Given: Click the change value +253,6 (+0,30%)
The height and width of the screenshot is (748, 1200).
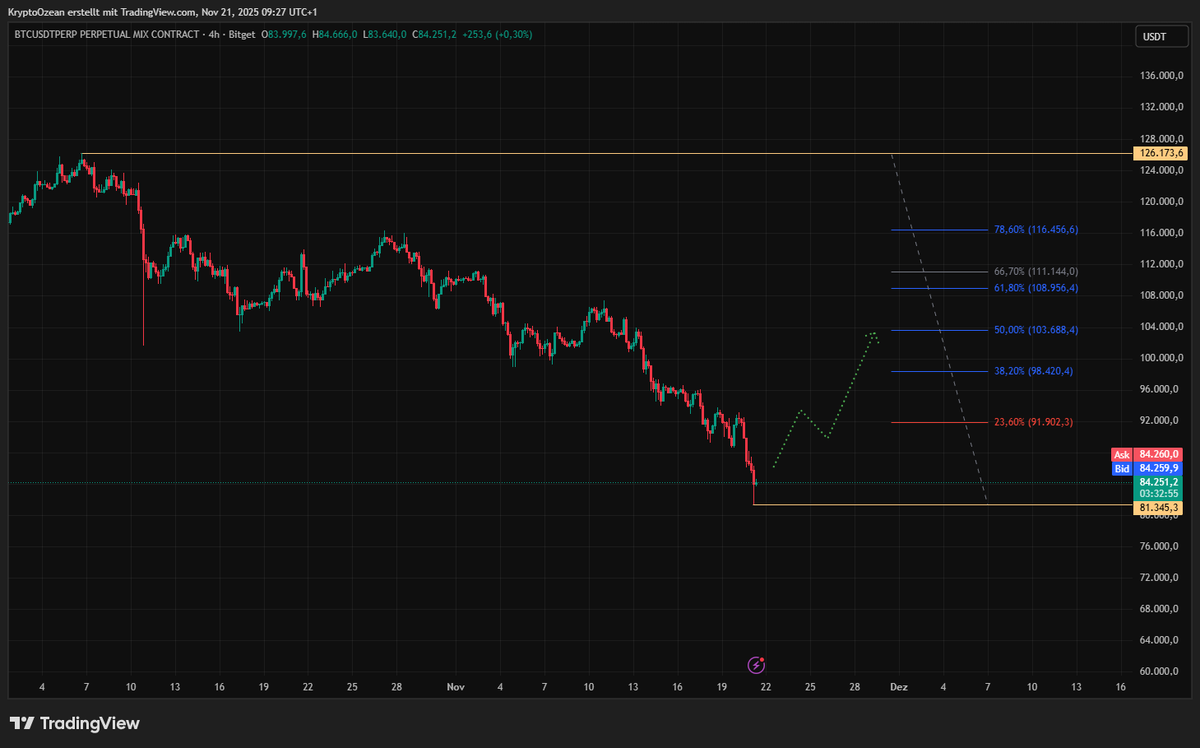Looking at the screenshot, I should click(497, 34).
